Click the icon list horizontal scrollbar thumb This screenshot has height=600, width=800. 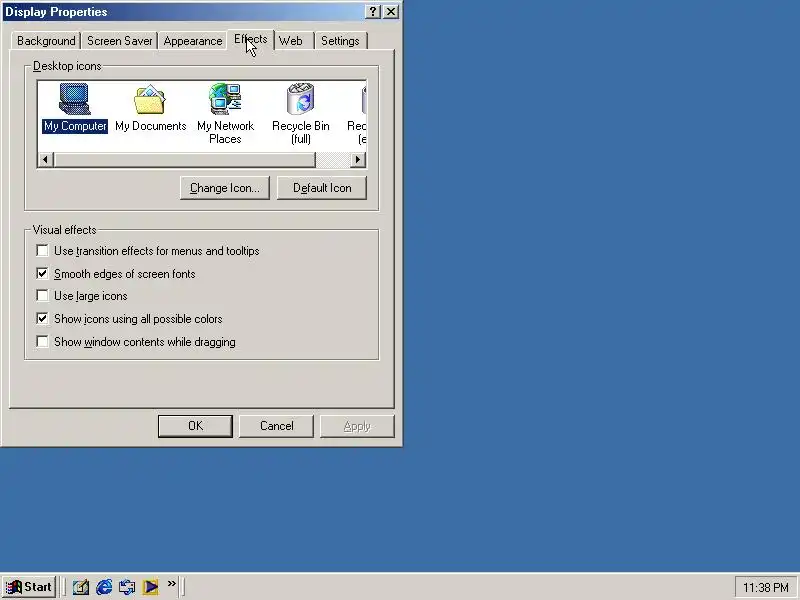click(185, 160)
